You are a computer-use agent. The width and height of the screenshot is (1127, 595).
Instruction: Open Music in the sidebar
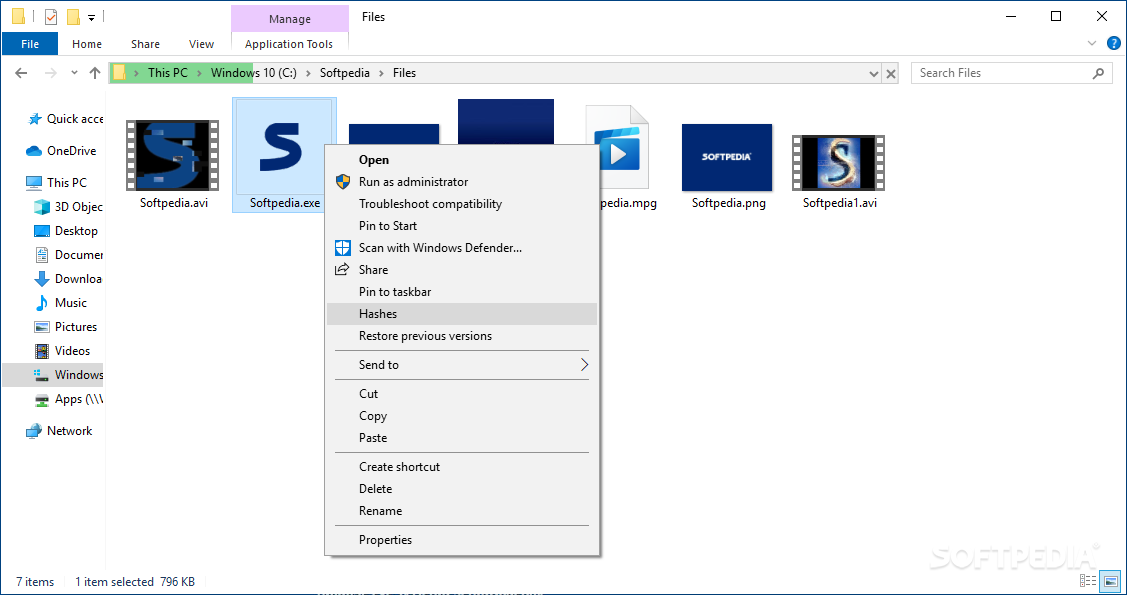(x=62, y=303)
